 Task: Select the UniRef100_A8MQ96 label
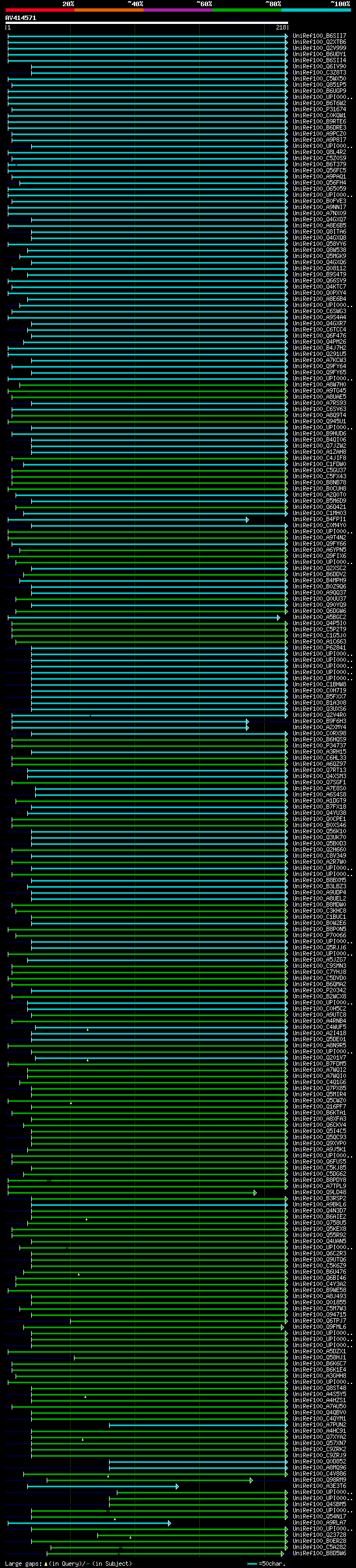319,1467
